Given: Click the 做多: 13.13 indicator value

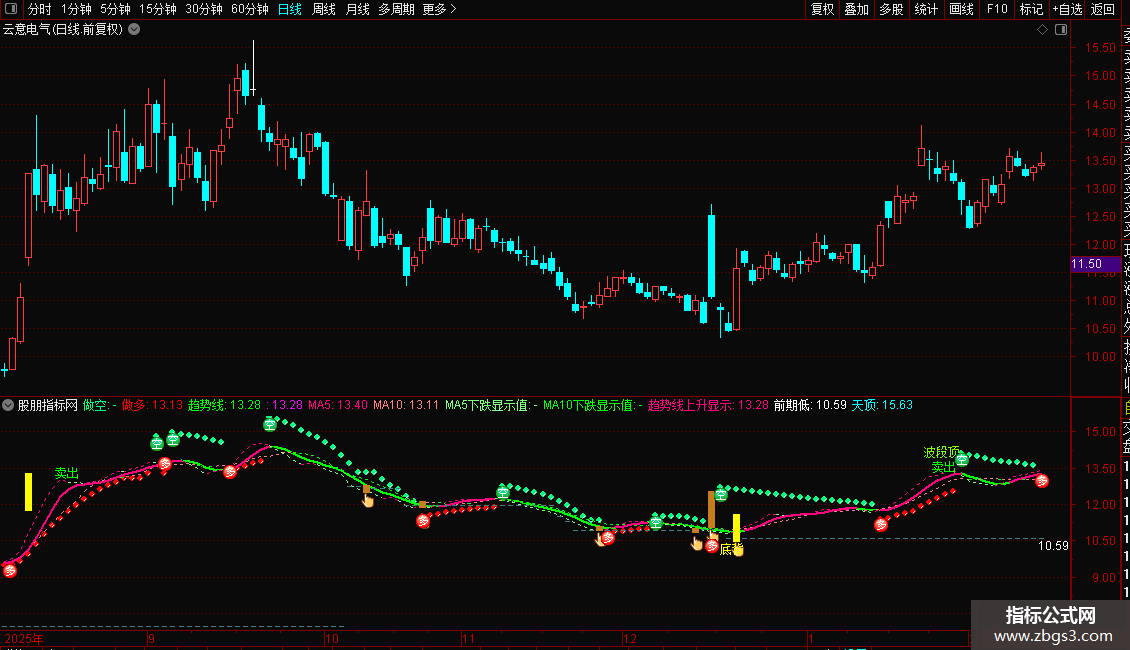Looking at the screenshot, I should pos(152,405).
